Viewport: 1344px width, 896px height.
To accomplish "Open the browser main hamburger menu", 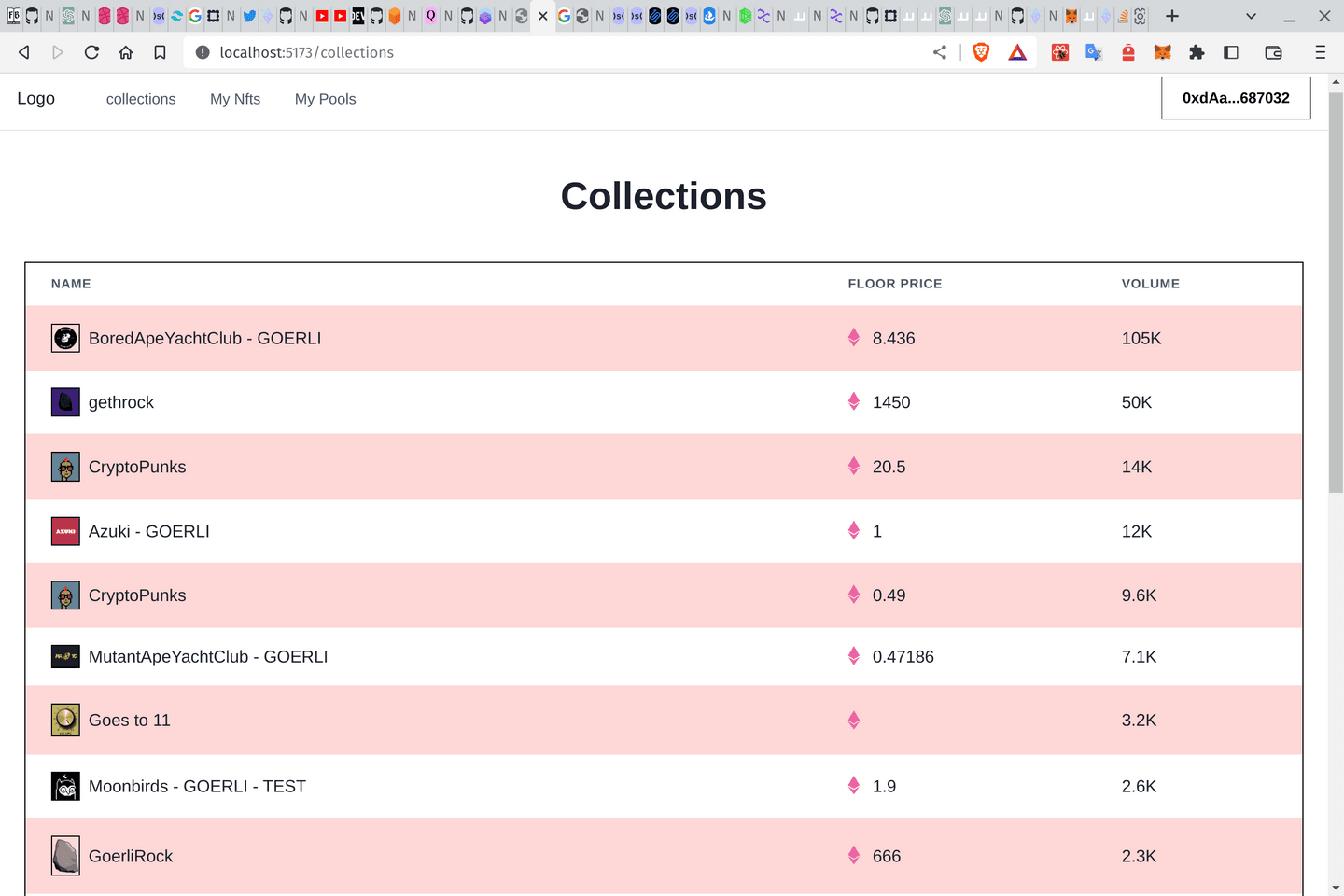I will [1320, 52].
